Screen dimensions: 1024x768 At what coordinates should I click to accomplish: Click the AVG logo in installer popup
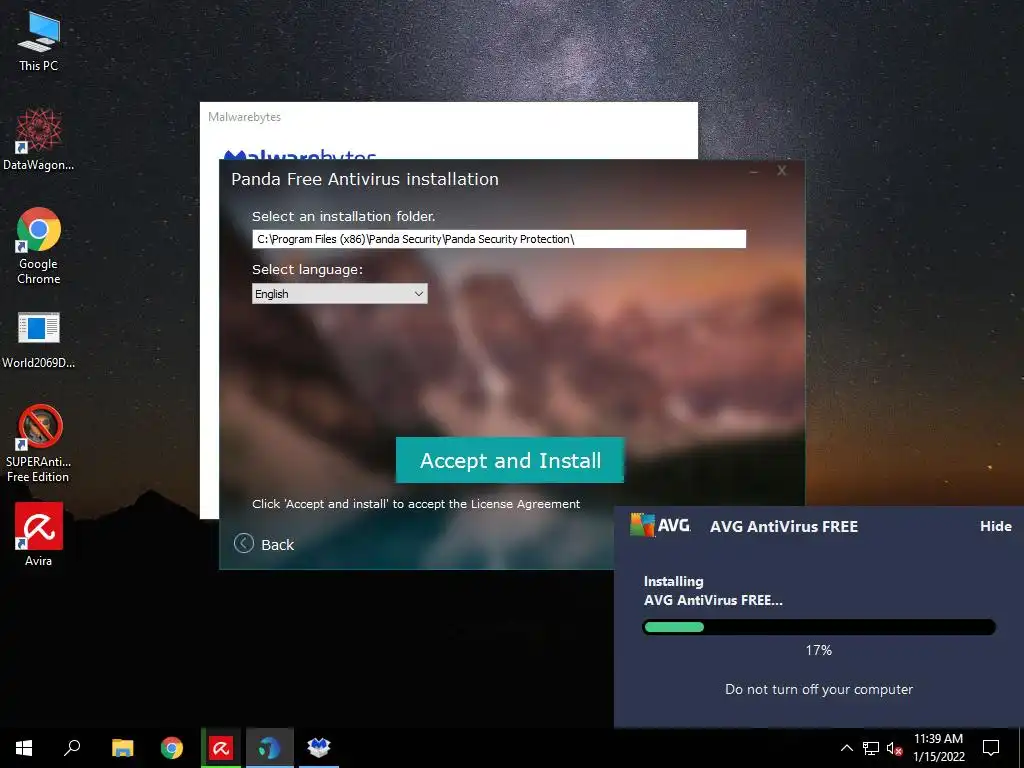[x=660, y=525]
